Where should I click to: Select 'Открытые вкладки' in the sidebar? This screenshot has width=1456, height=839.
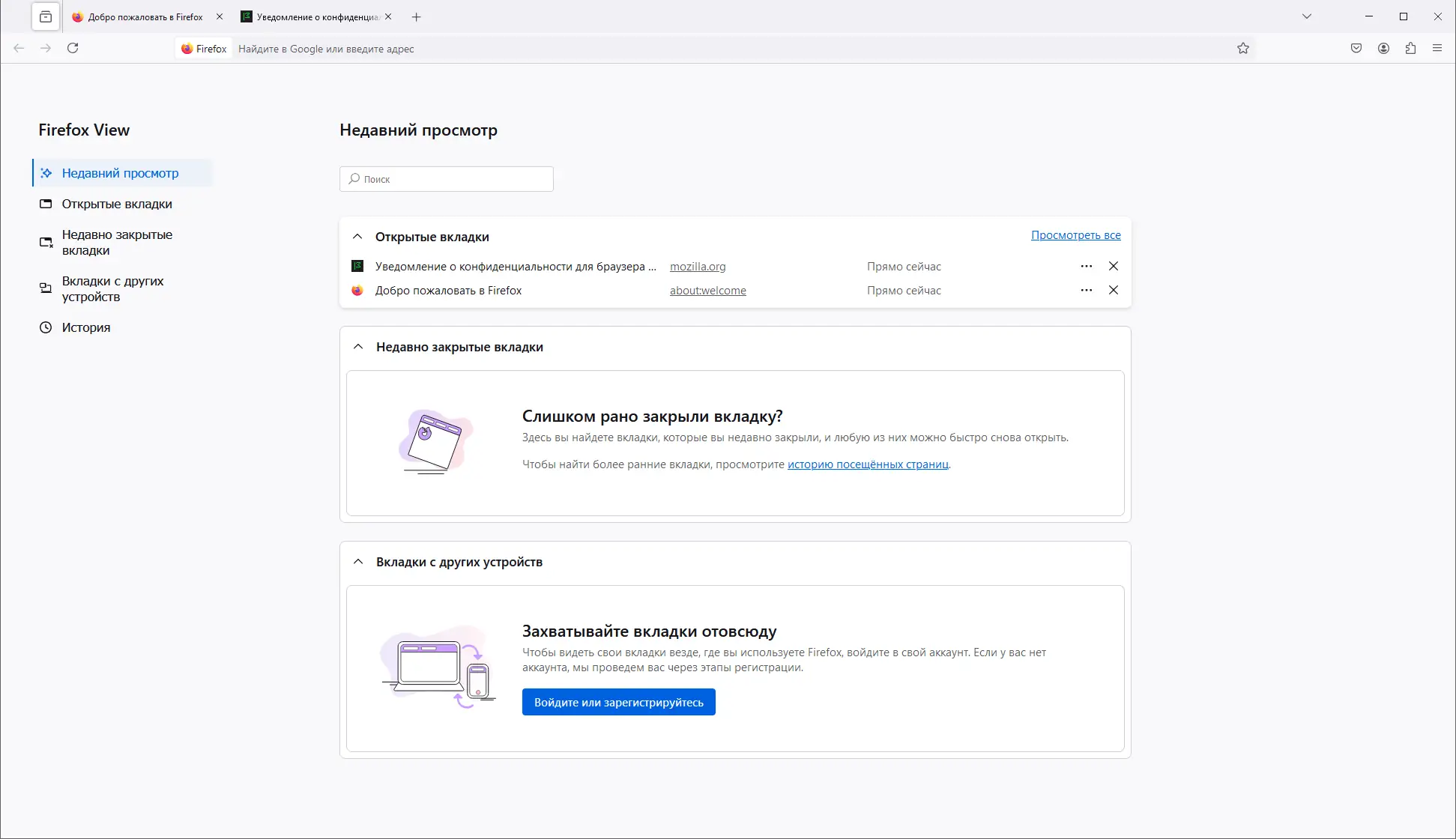116,204
